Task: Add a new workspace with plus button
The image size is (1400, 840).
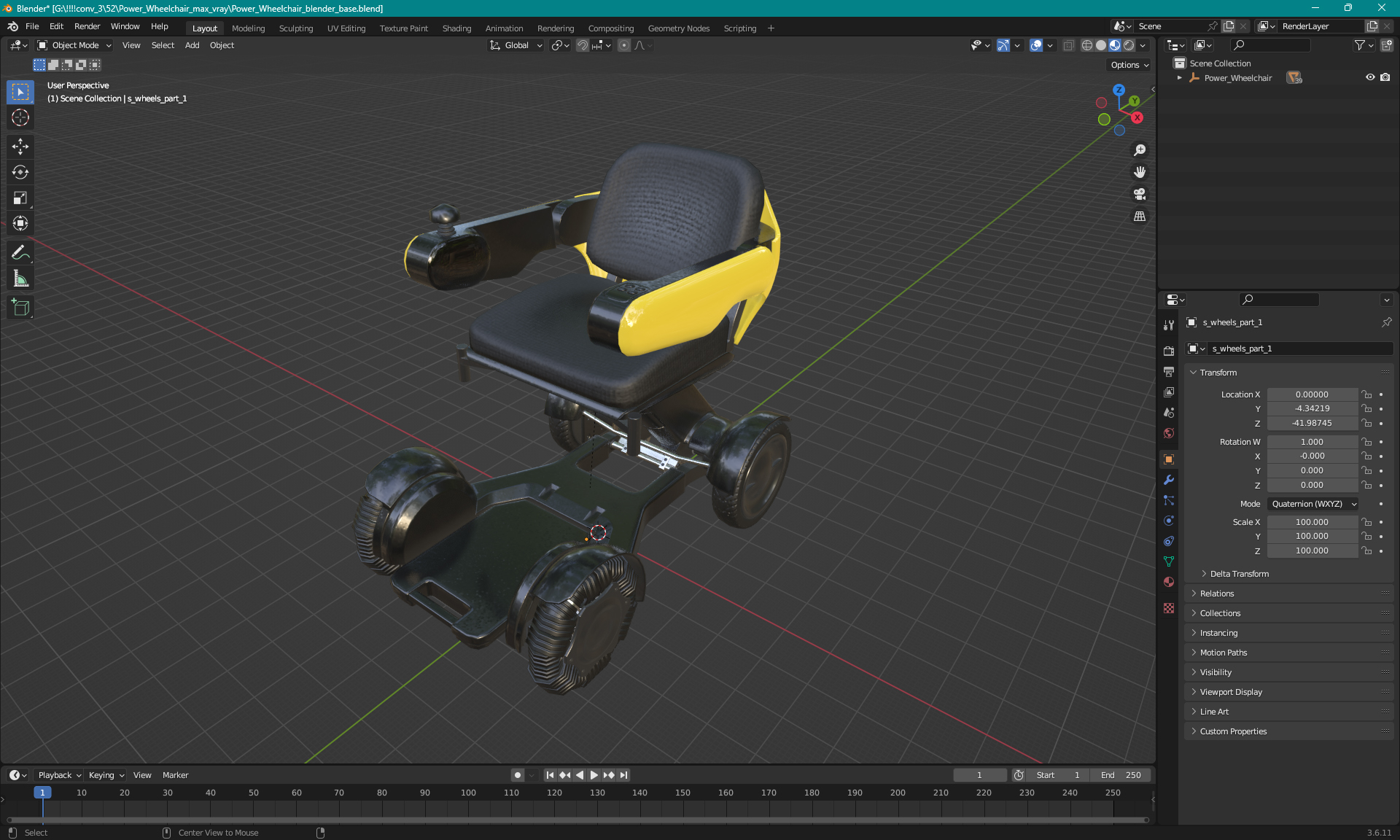Action: point(771,28)
